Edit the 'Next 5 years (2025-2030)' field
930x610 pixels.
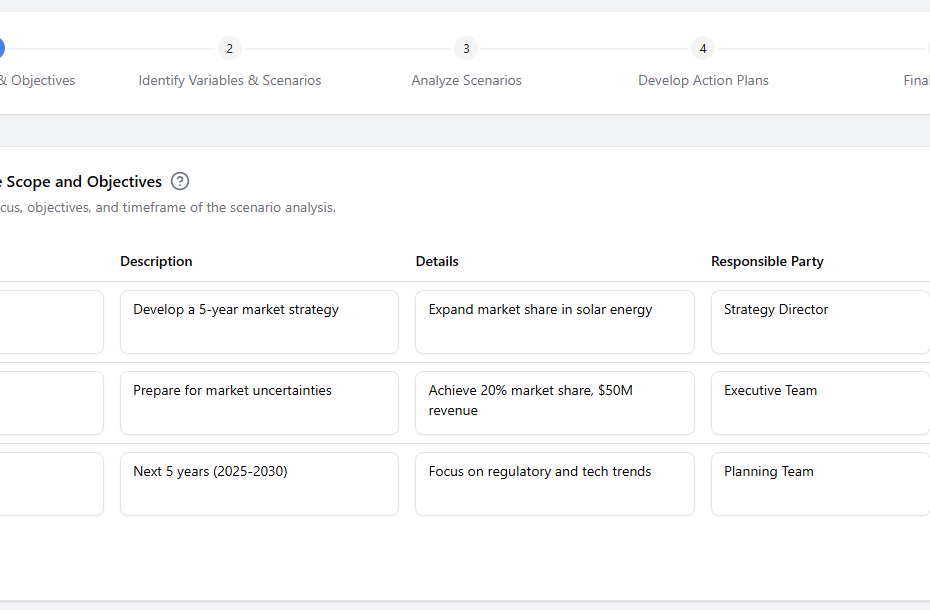[x=259, y=484]
